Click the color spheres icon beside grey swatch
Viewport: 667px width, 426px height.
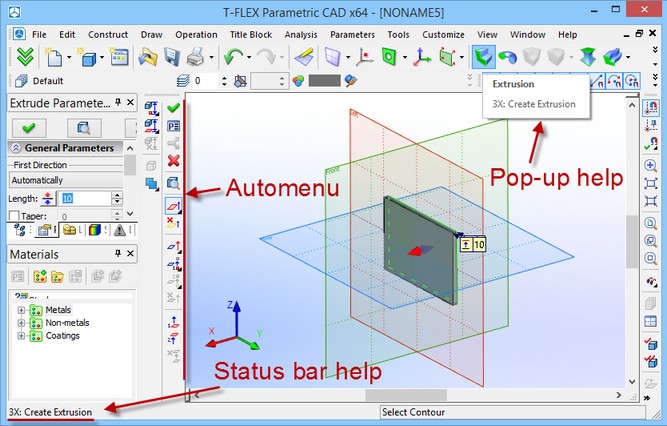[299, 81]
